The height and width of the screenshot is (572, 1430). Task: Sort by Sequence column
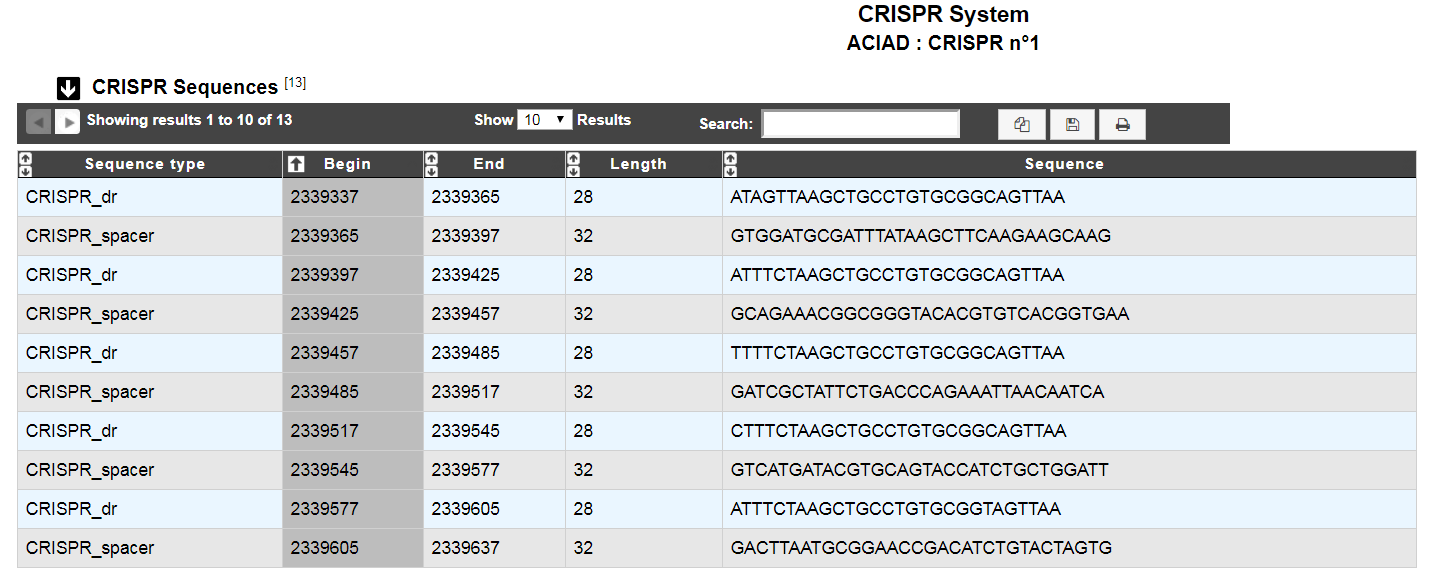[x=1069, y=164]
